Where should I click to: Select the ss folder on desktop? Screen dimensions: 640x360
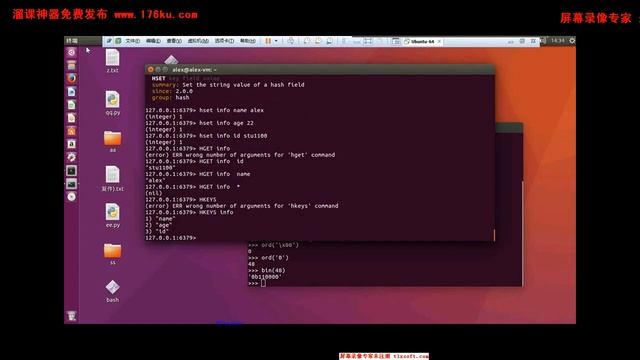[112, 254]
